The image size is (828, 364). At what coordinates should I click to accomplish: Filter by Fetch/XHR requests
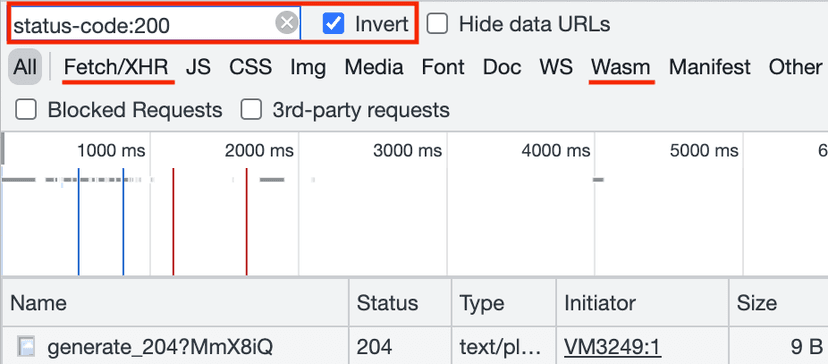coord(116,67)
